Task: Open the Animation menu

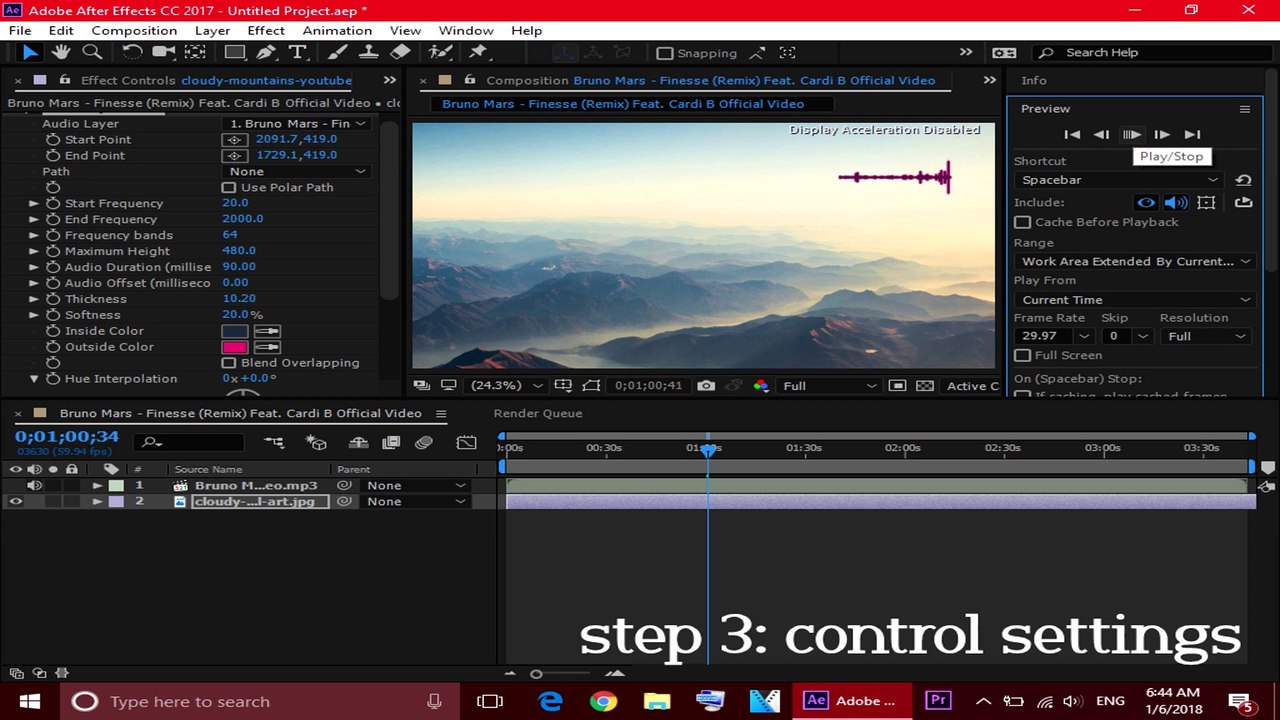Action: [x=337, y=31]
